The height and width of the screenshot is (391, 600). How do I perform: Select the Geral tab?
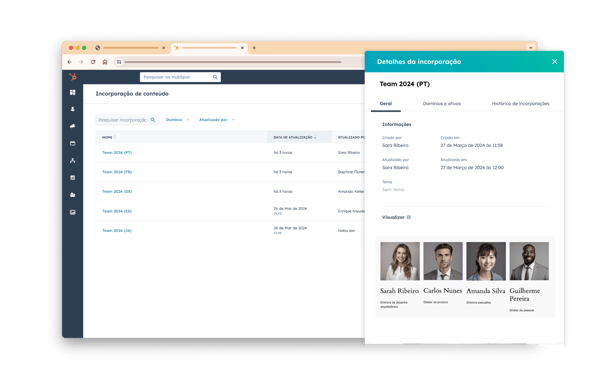tap(386, 104)
